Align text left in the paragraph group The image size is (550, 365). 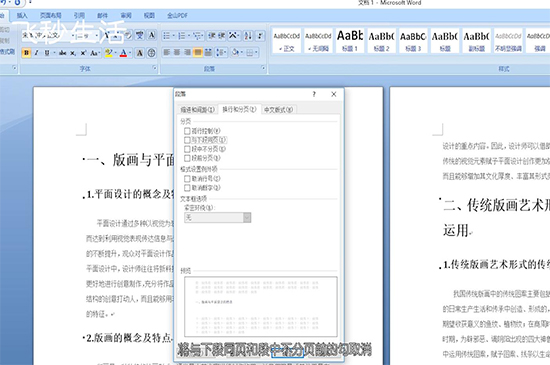[x=167, y=53]
